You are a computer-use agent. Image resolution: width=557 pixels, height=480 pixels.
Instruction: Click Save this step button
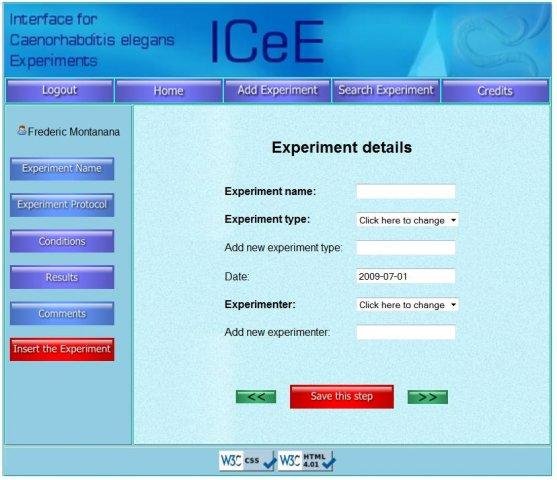click(x=342, y=397)
